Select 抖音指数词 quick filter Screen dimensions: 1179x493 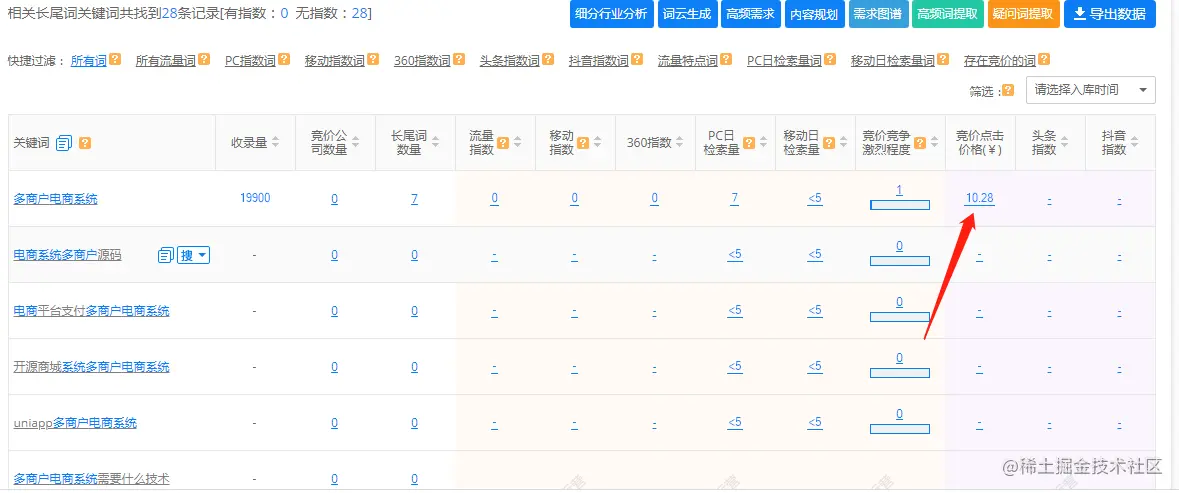[x=599, y=61]
